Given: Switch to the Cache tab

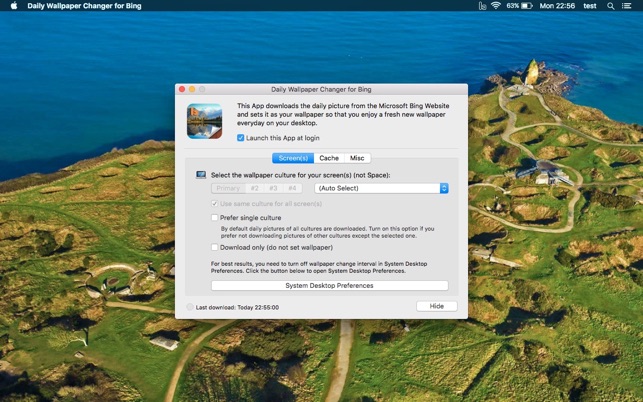Looking at the screenshot, I should click(x=329, y=158).
